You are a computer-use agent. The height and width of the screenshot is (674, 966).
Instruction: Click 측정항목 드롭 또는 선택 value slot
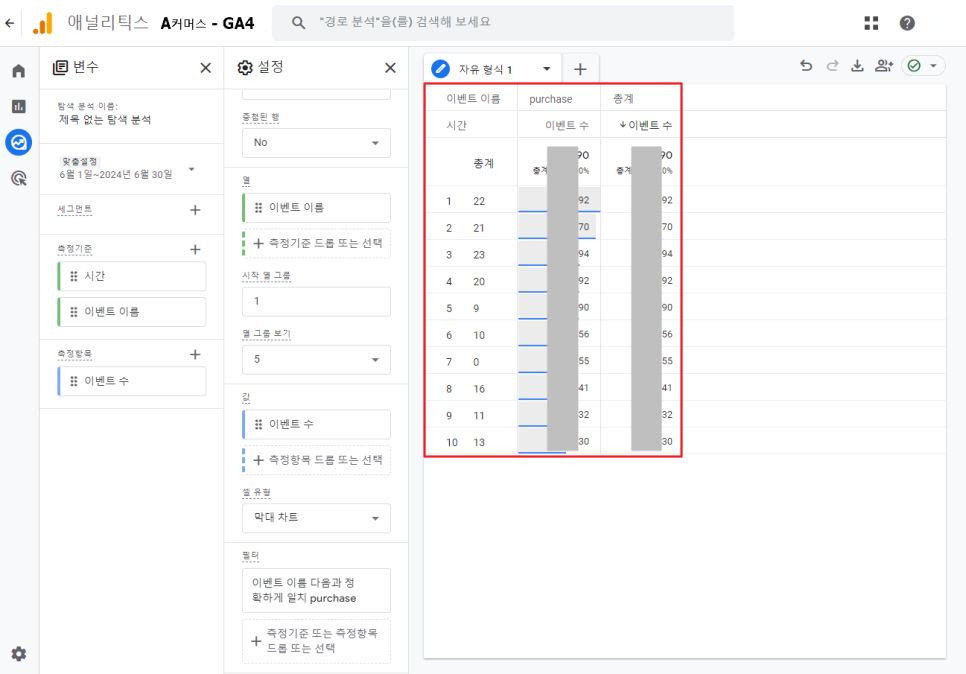[x=316, y=460]
